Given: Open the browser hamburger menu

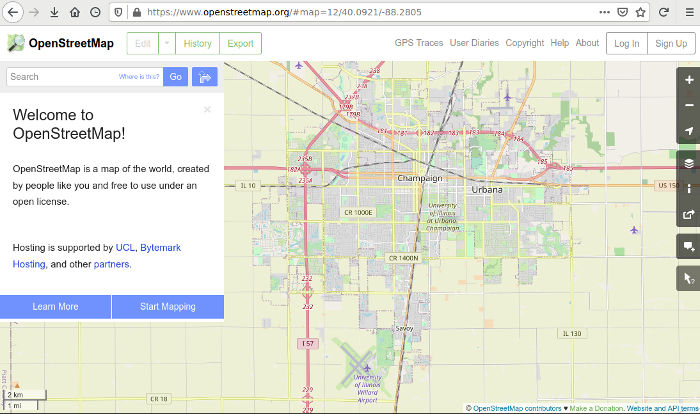Looking at the screenshot, I should [689, 12].
